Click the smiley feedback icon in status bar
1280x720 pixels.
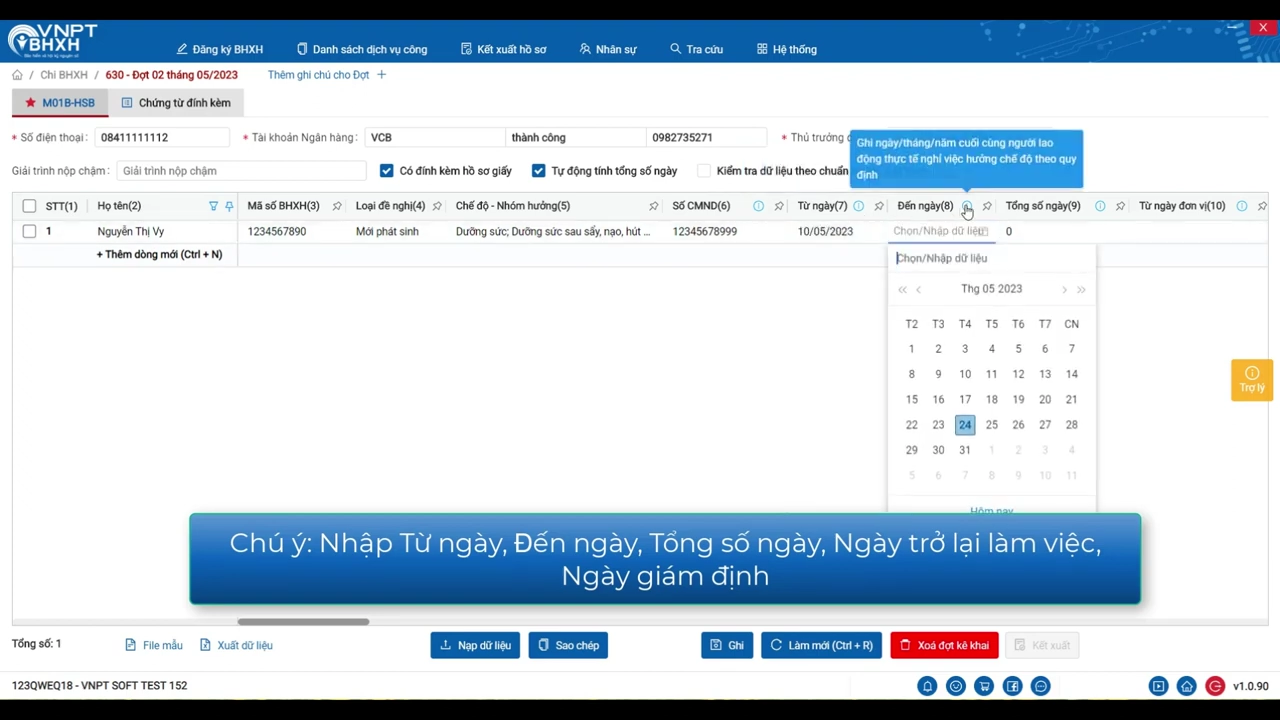[956, 686]
